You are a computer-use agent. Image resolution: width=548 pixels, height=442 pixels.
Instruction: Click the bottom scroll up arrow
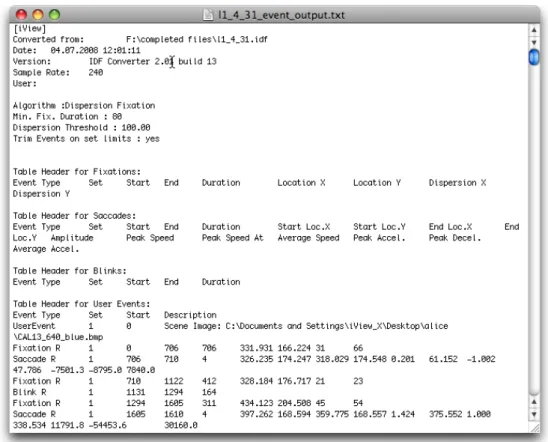pyautogui.click(x=534, y=402)
